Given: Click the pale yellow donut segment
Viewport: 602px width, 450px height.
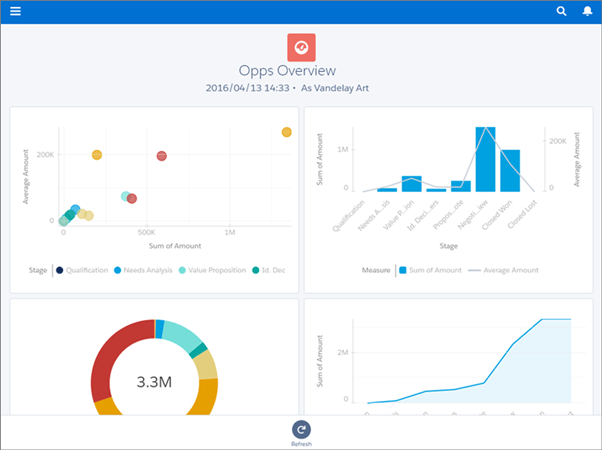Looking at the screenshot, I should [x=207, y=365].
